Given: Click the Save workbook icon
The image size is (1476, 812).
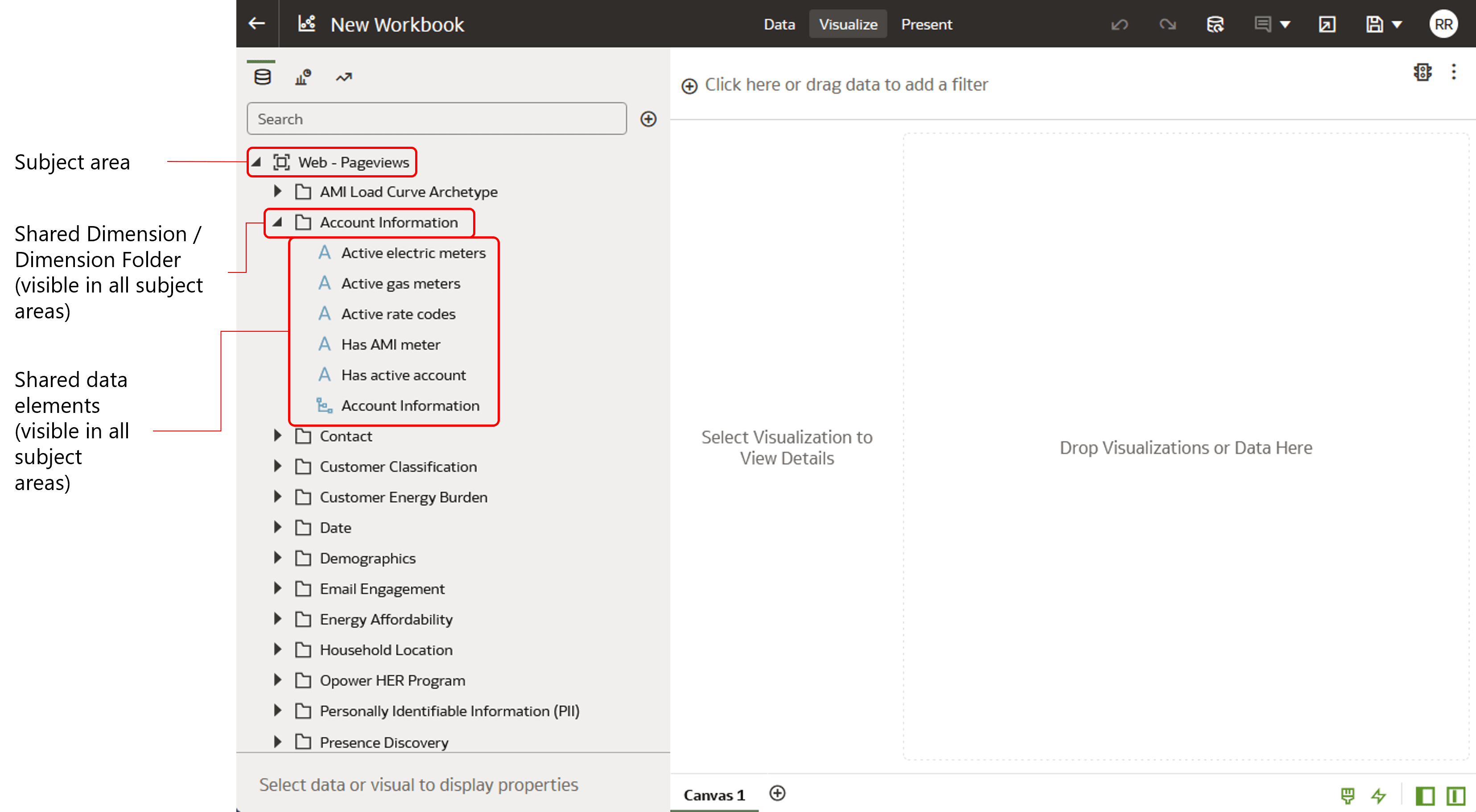Looking at the screenshot, I should tap(1376, 25).
